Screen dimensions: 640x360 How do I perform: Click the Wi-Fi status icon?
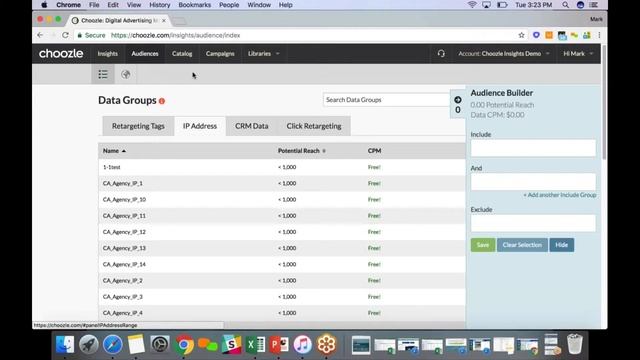coord(472,5)
